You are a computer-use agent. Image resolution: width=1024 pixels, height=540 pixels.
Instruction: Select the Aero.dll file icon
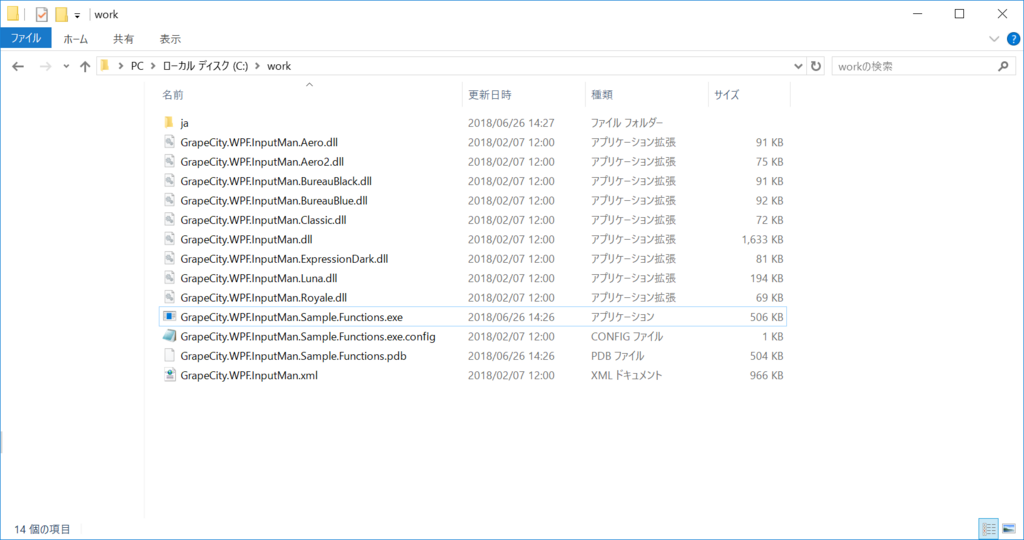[x=169, y=142]
